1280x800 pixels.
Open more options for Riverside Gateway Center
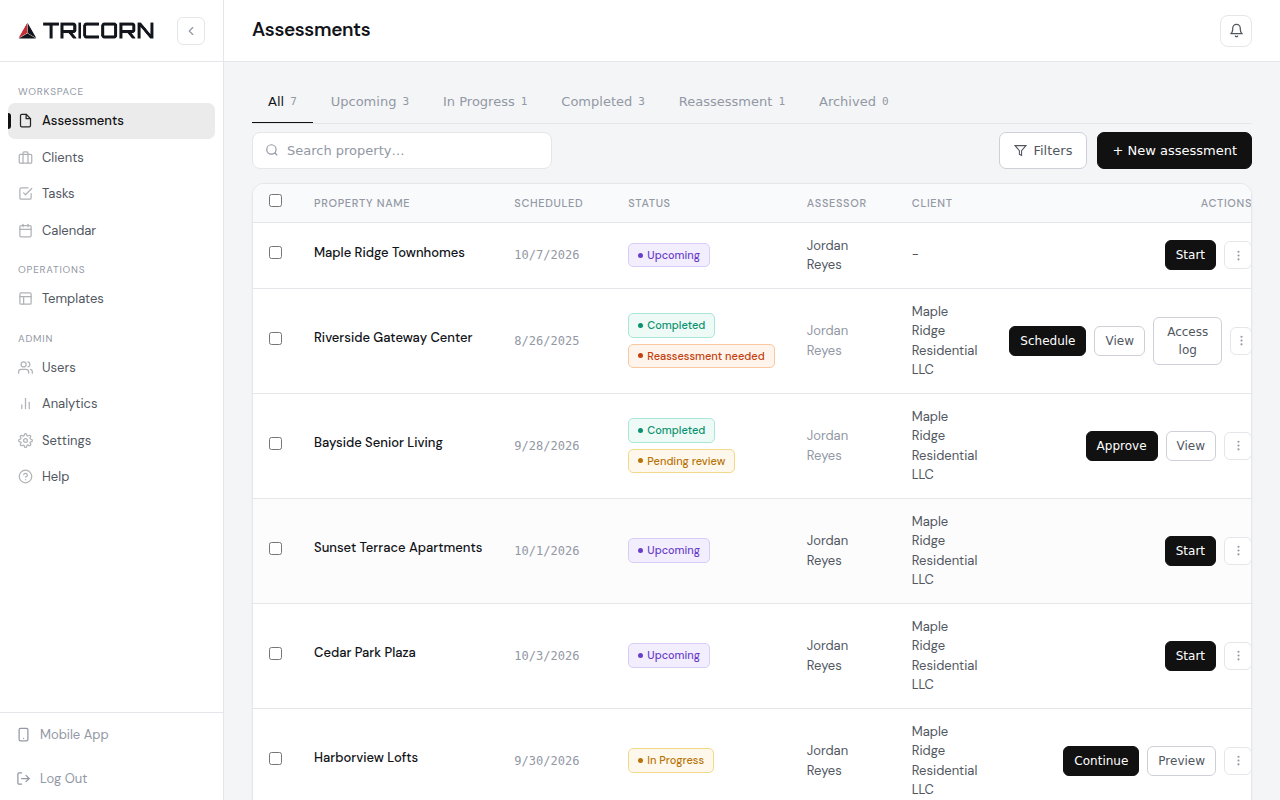(1241, 341)
